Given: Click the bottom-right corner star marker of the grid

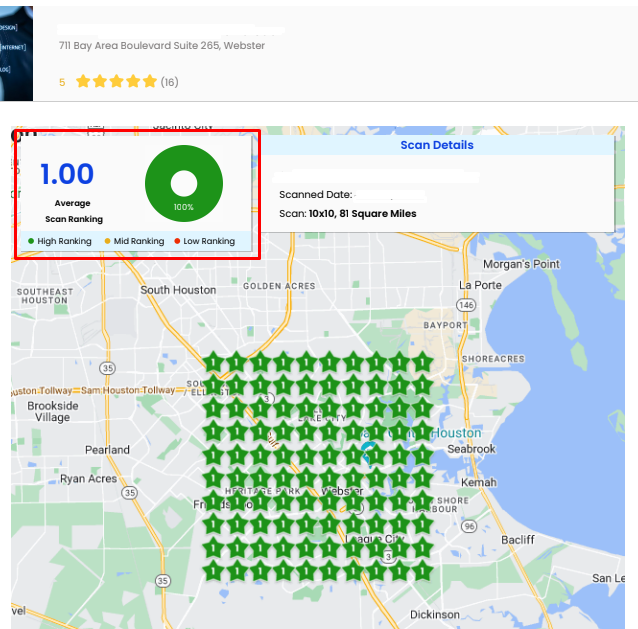Looking at the screenshot, I should pyautogui.click(x=422, y=571).
